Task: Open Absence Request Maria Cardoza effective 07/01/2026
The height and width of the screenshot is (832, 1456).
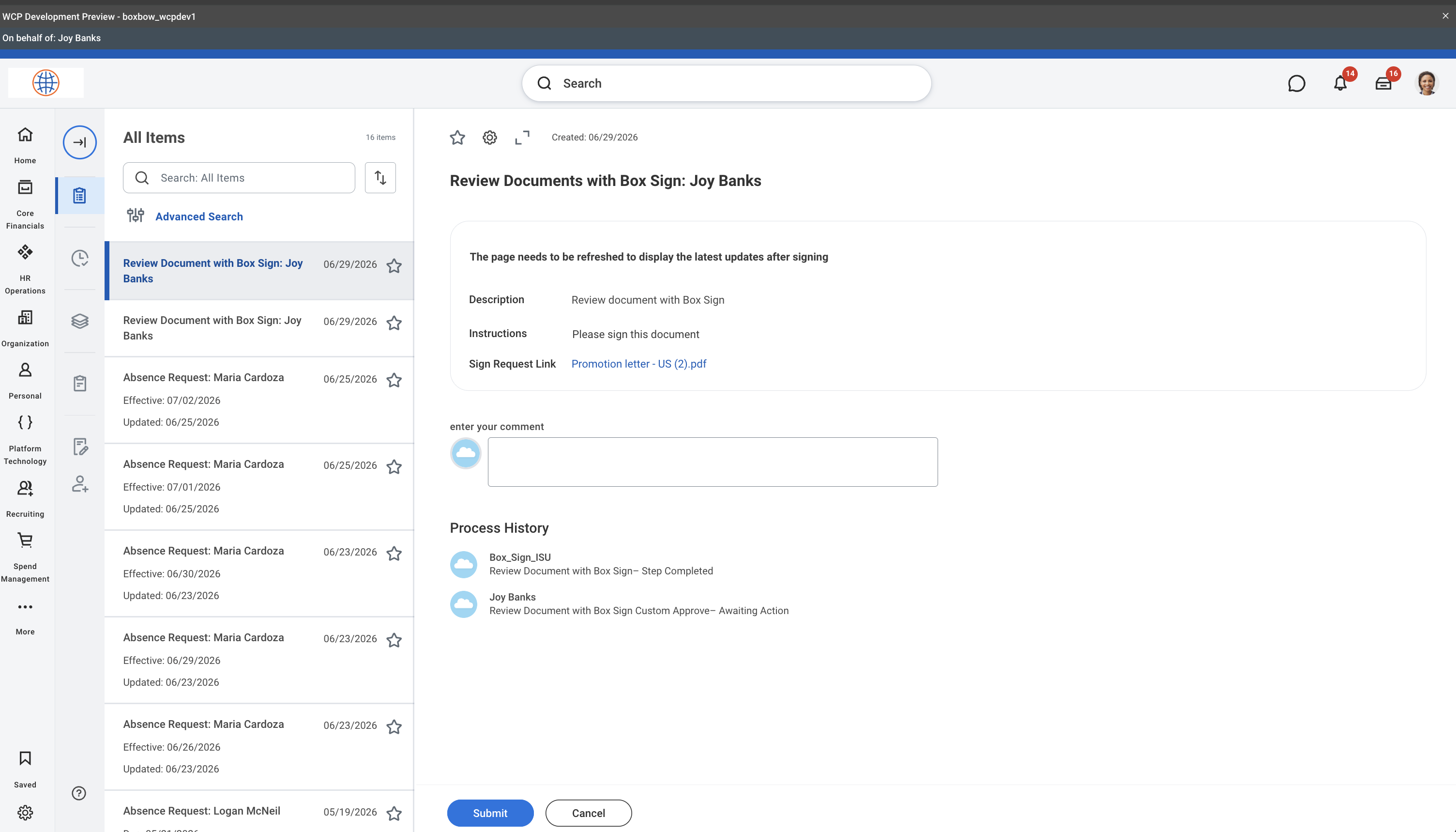Action: click(x=259, y=487)
